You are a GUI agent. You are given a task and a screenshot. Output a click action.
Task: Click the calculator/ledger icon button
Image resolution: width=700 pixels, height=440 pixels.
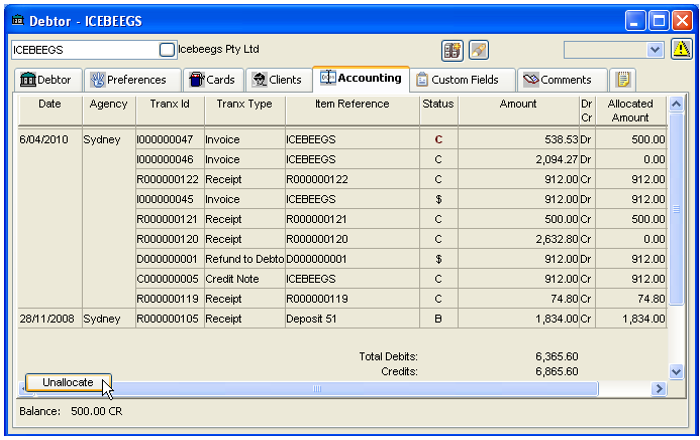(x=452, y=50)
